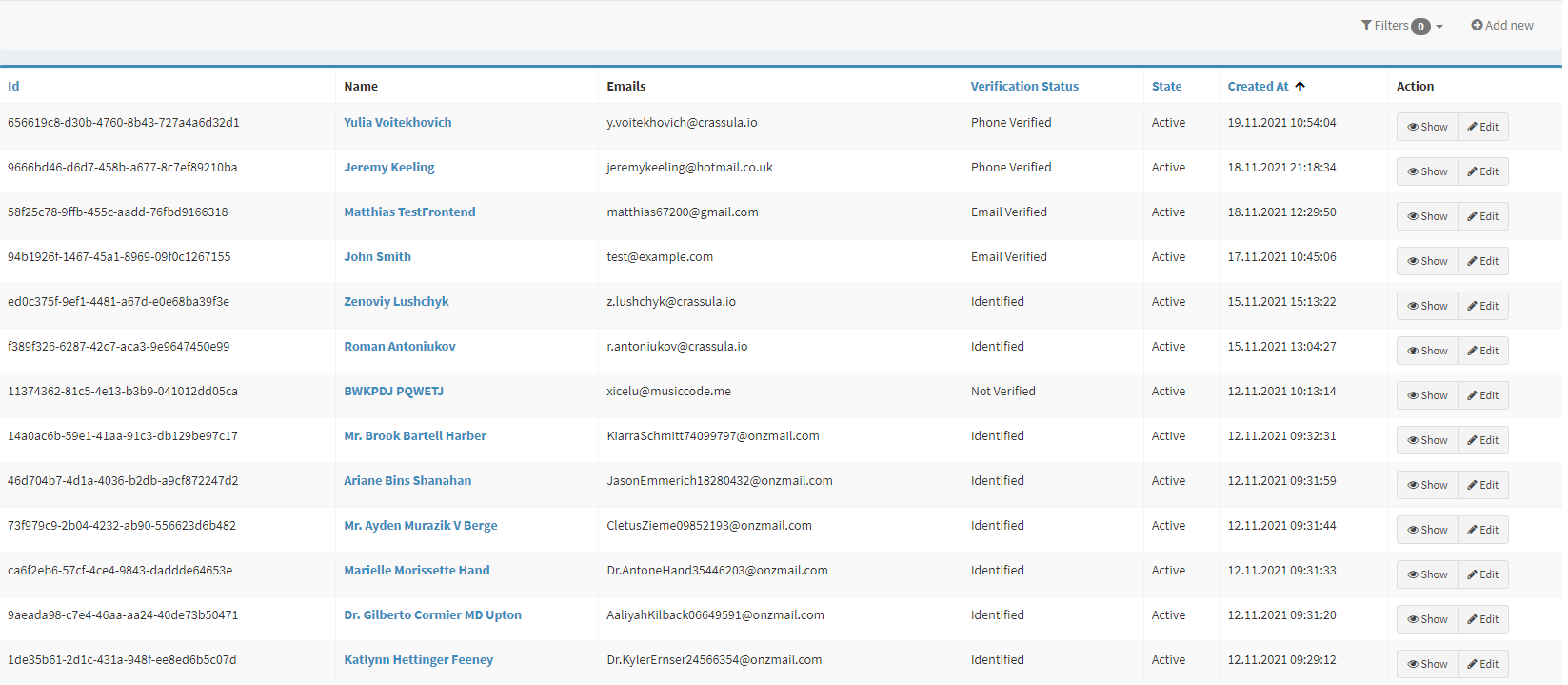
Task: Edit the Katlynn Hettinger Feeney row
Action: (1483, 664)
